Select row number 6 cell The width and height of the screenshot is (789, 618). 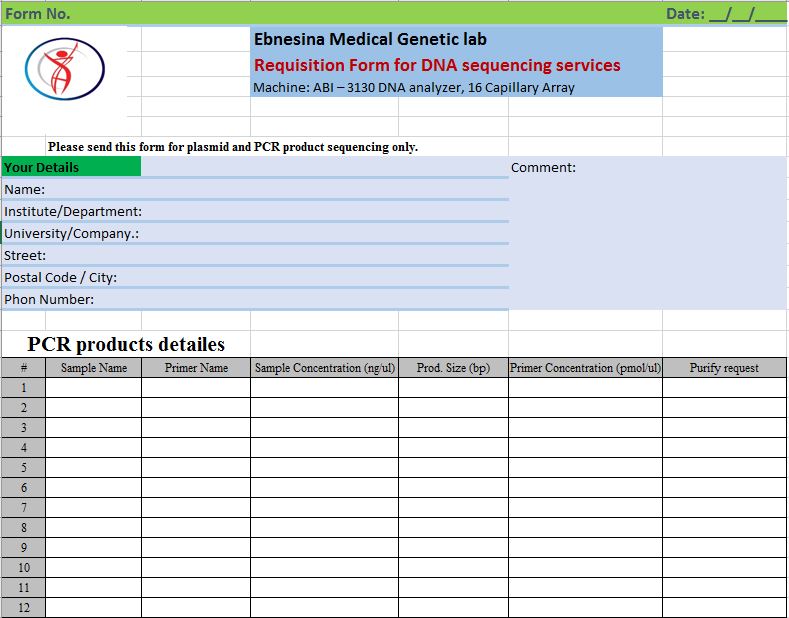(24, 488)
